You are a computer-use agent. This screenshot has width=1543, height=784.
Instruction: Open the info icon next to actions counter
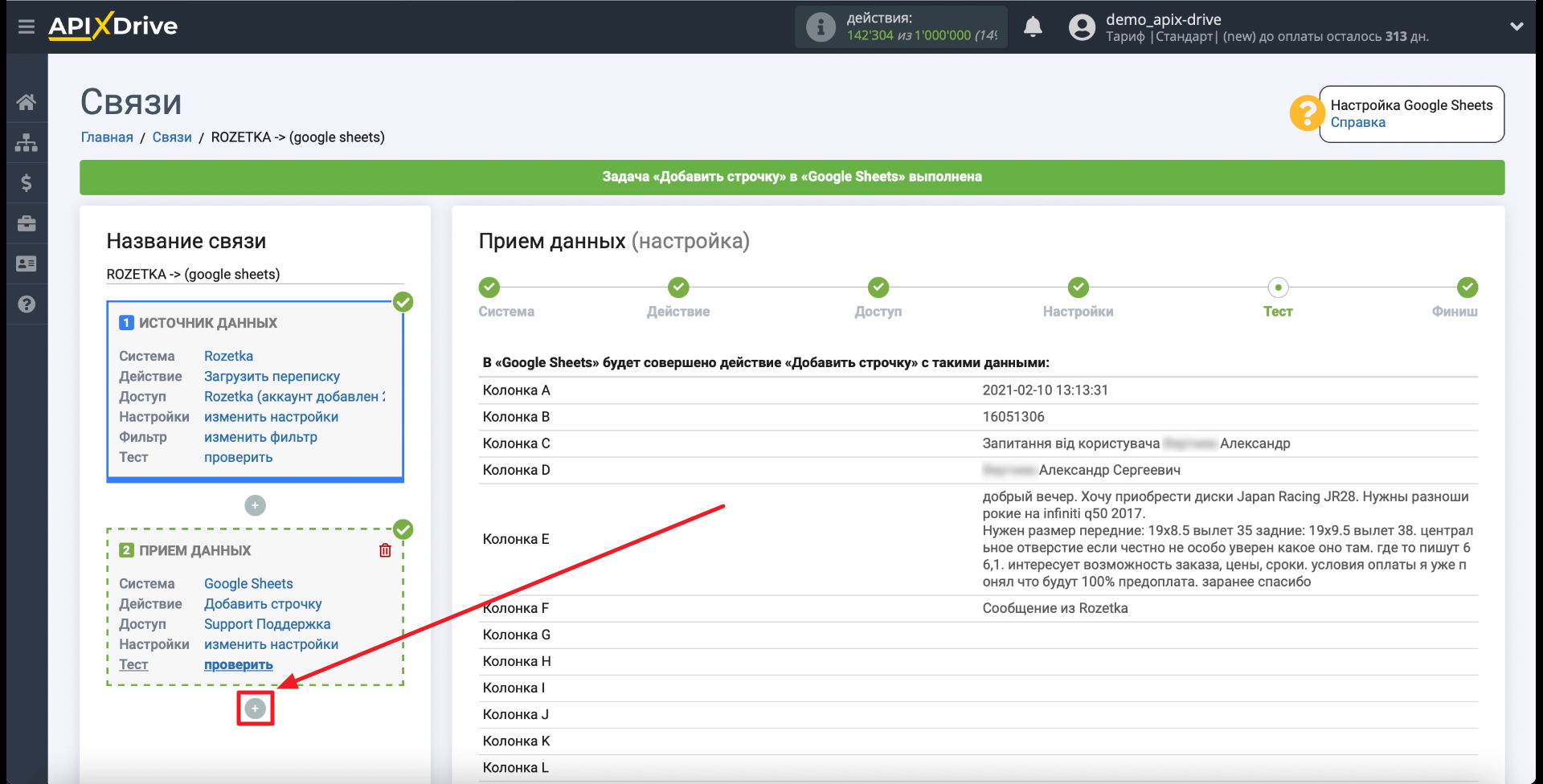pyautogui.click(x=821, y=27)
